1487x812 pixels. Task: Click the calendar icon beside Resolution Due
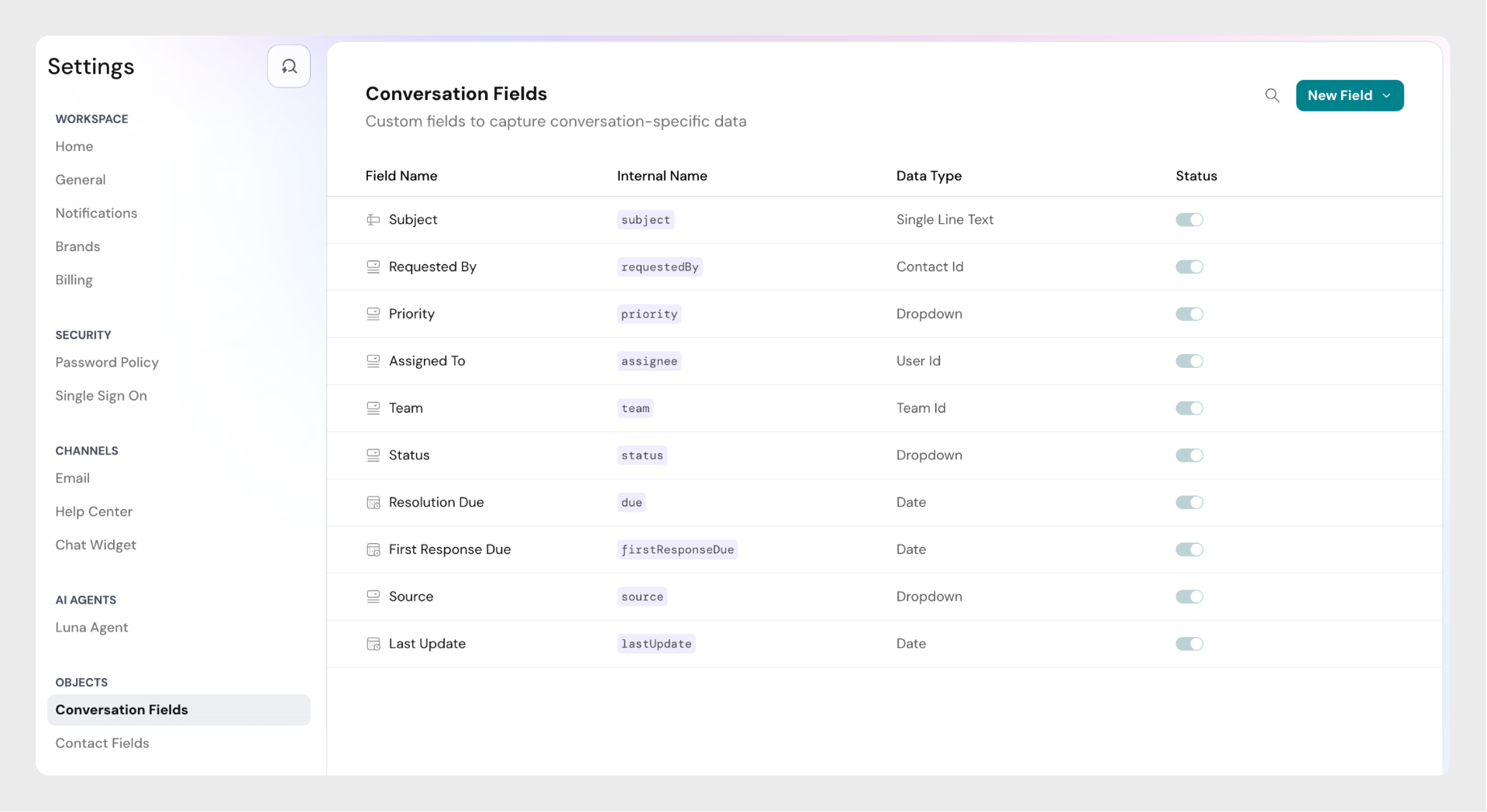[x=373, y=503]
